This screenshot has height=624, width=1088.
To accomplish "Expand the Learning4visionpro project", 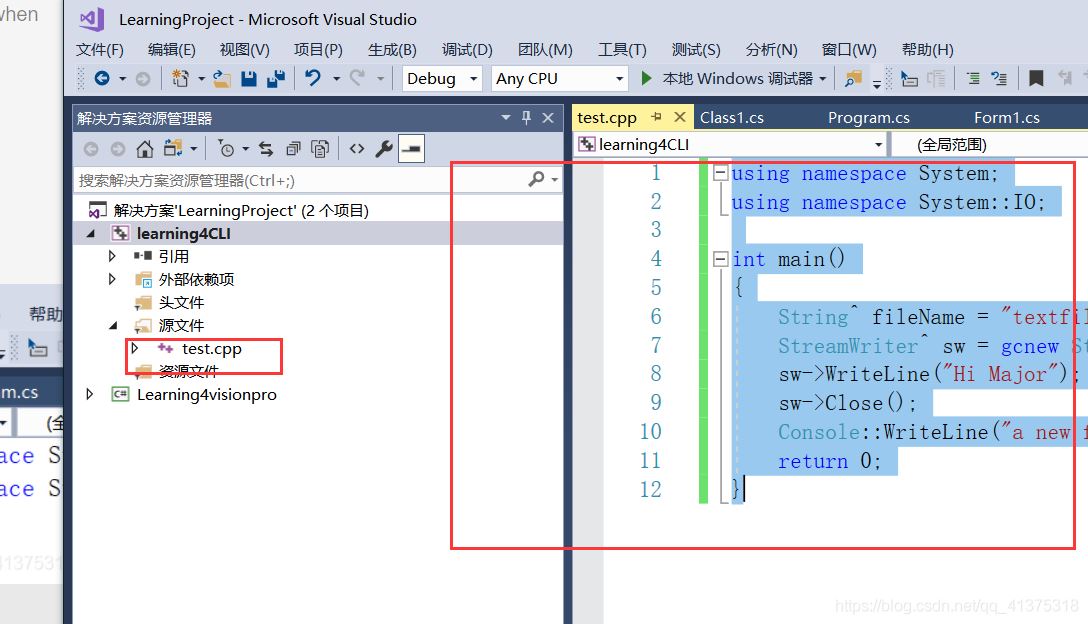I will pos(90,394).
